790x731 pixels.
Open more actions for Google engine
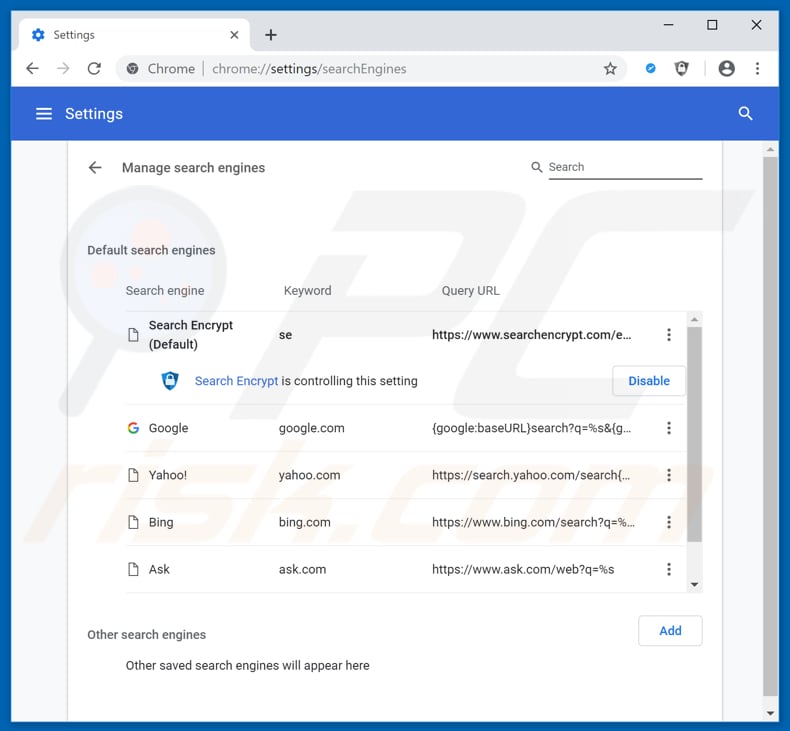(x=669, y=428)
